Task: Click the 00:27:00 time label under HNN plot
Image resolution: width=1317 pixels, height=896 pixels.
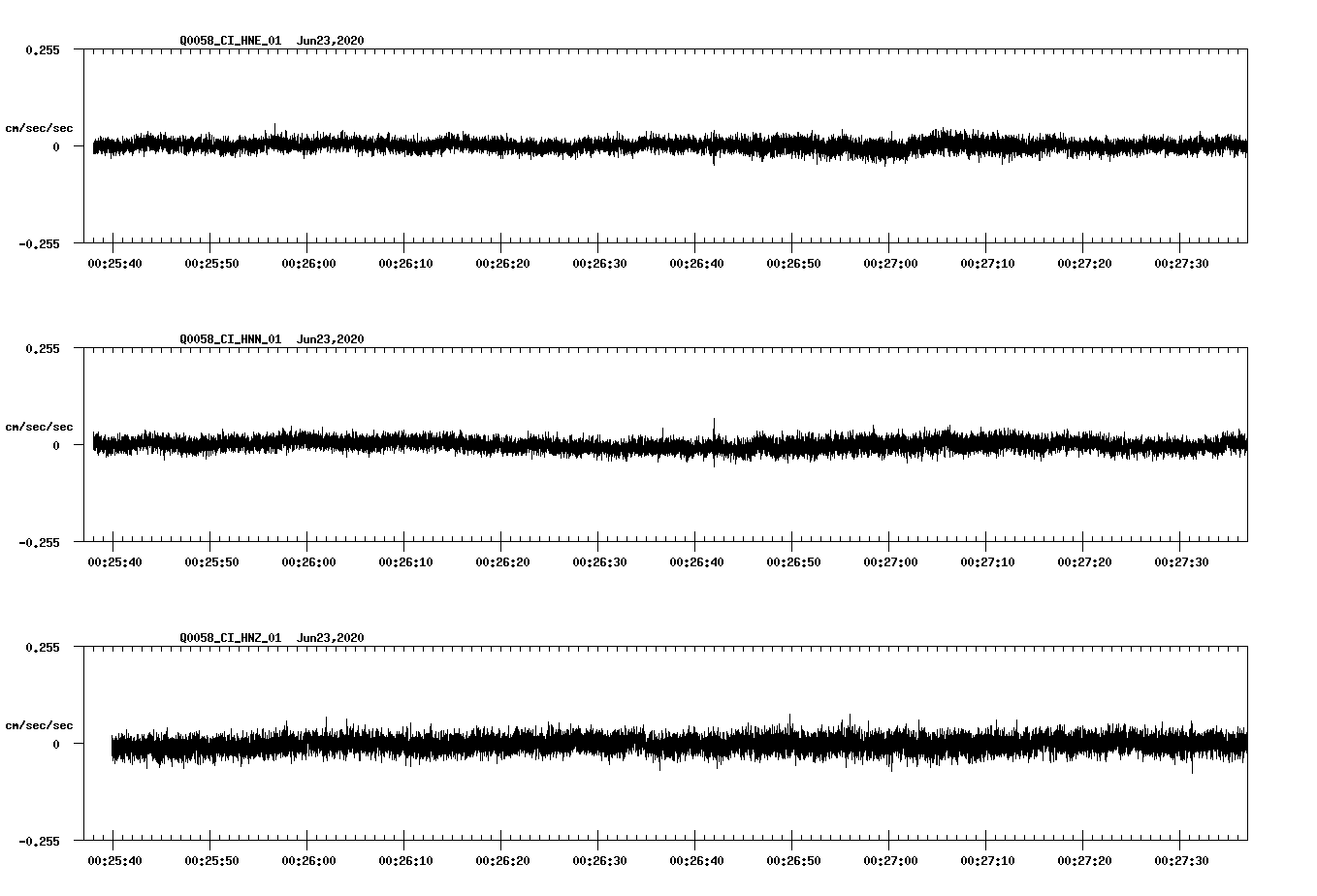Action: pyautogui.click(x=890, y=561)
